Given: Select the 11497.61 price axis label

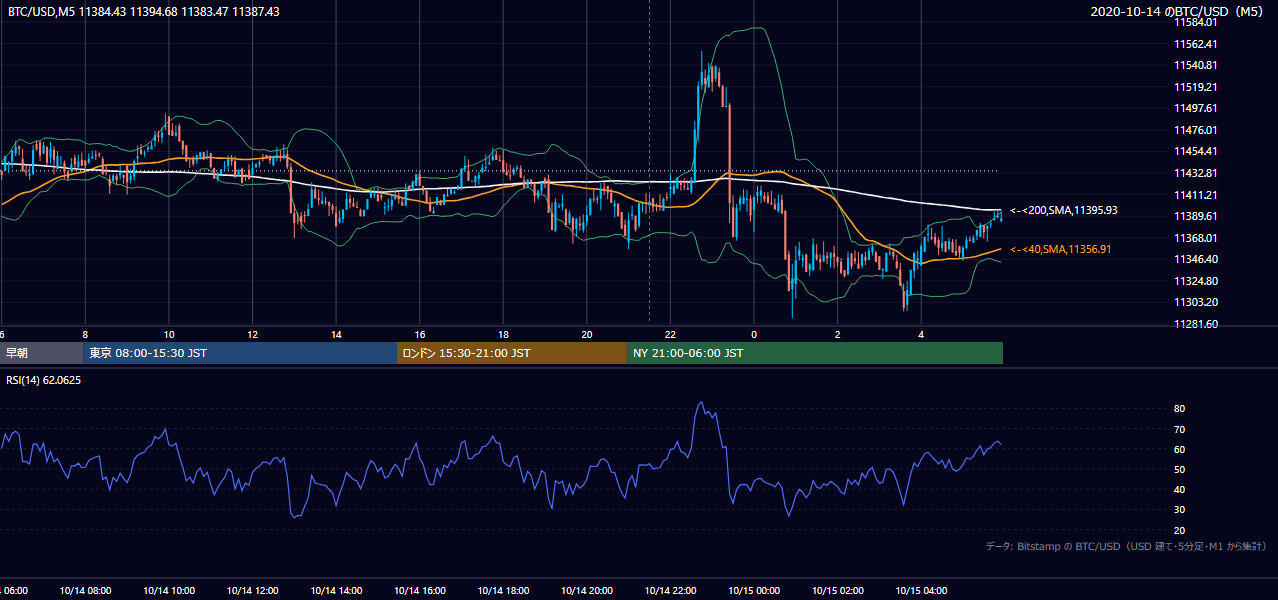Looking at the screenshot, I should click(1196, 108).
